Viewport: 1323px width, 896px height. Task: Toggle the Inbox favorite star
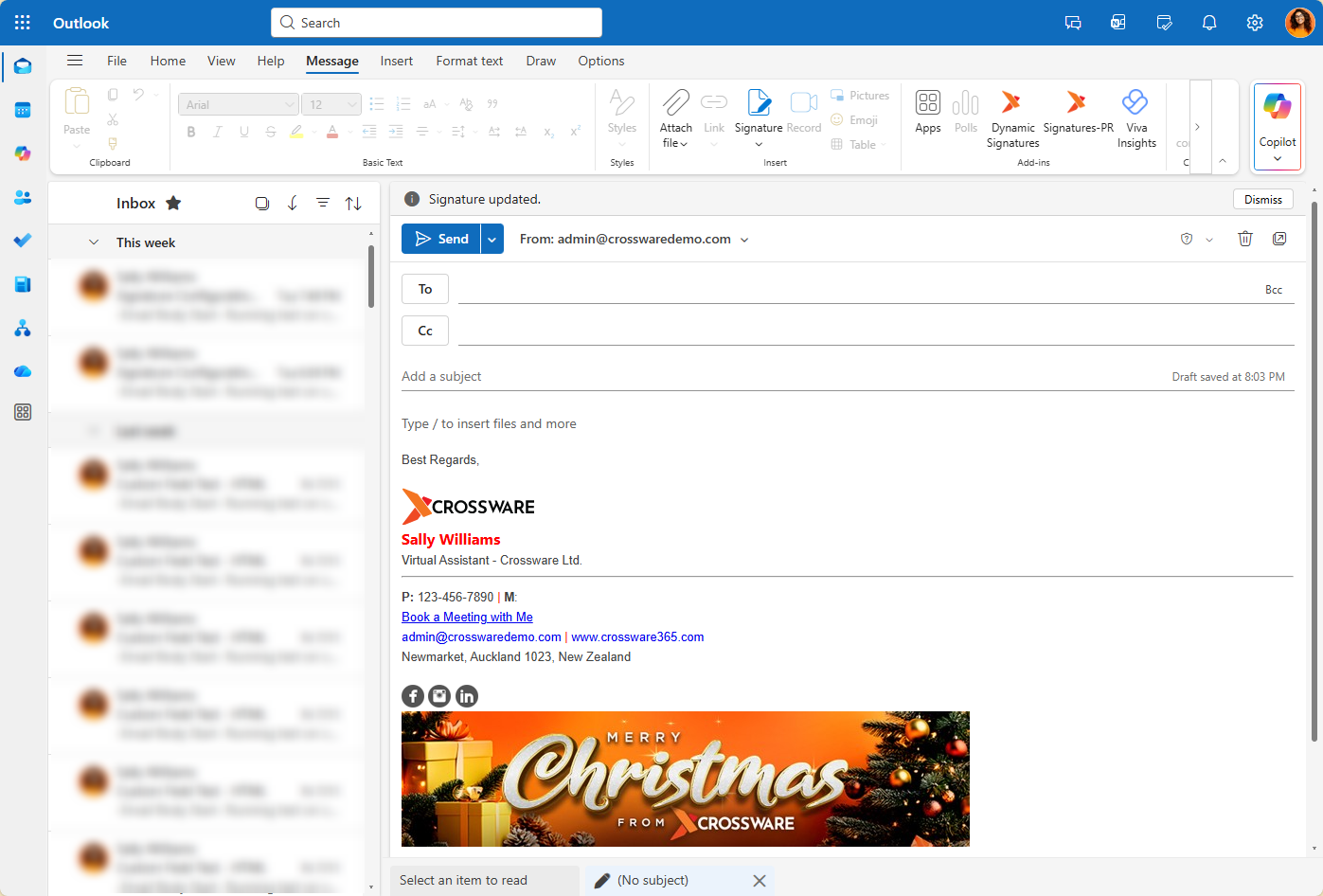coord(173,203)
